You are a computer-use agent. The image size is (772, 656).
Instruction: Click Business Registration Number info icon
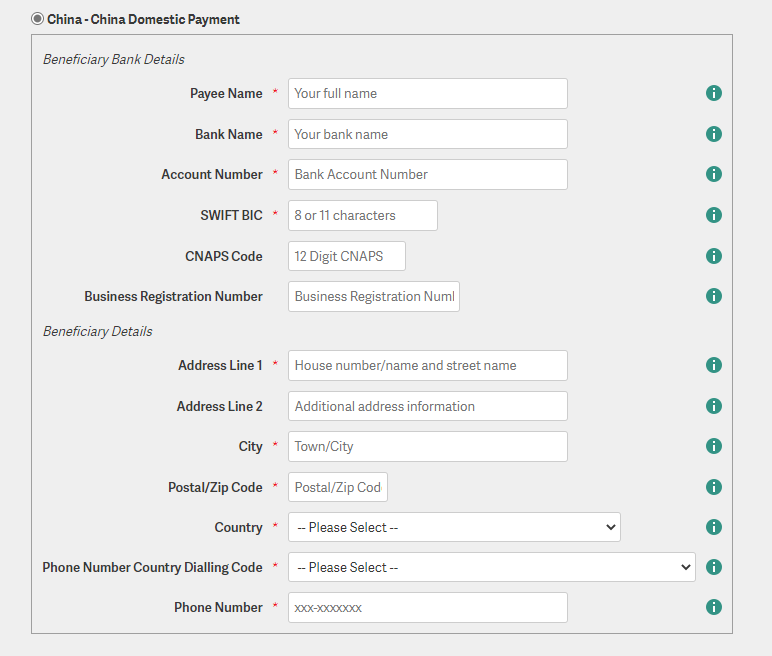(713, 296)
